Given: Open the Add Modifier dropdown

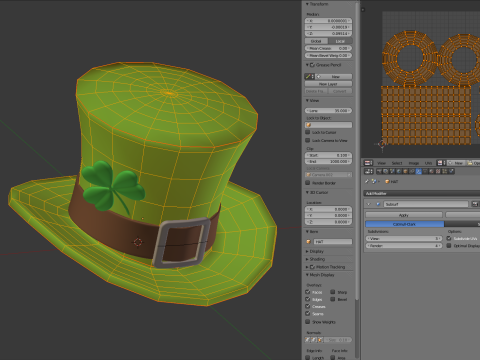Looking at the screenshot, I should coord(422,193).
